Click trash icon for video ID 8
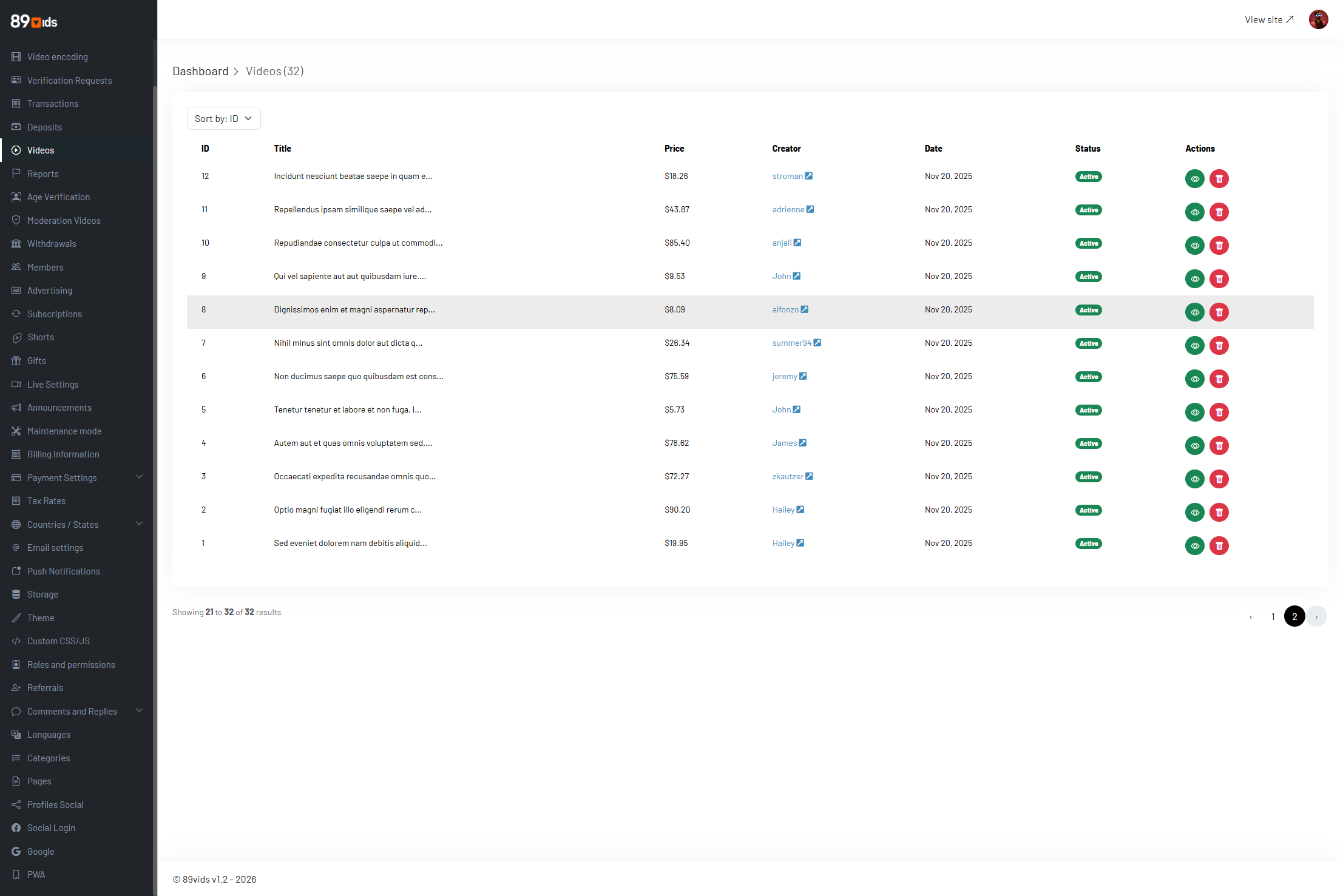Screen dimensions: 1343x896 pyautogui.click(x=1219, y=312)
